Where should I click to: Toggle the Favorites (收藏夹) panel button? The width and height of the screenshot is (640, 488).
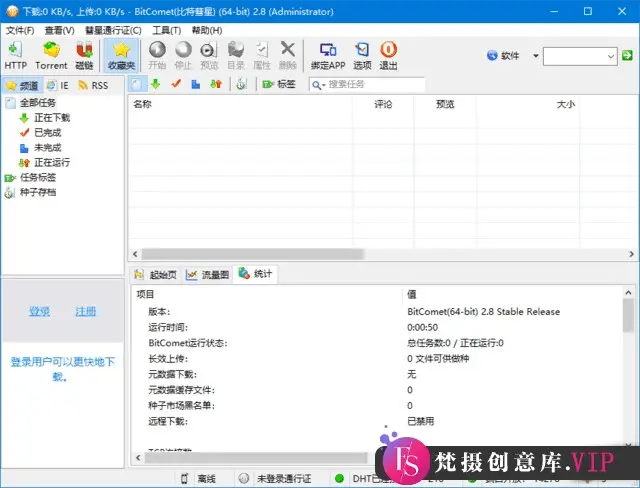[121, 55]
